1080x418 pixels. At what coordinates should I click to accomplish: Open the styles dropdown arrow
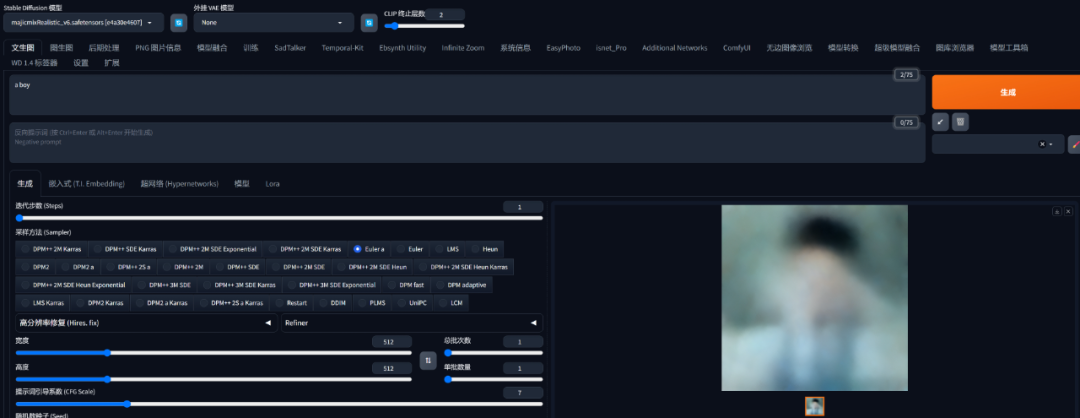coord(1051,144)
